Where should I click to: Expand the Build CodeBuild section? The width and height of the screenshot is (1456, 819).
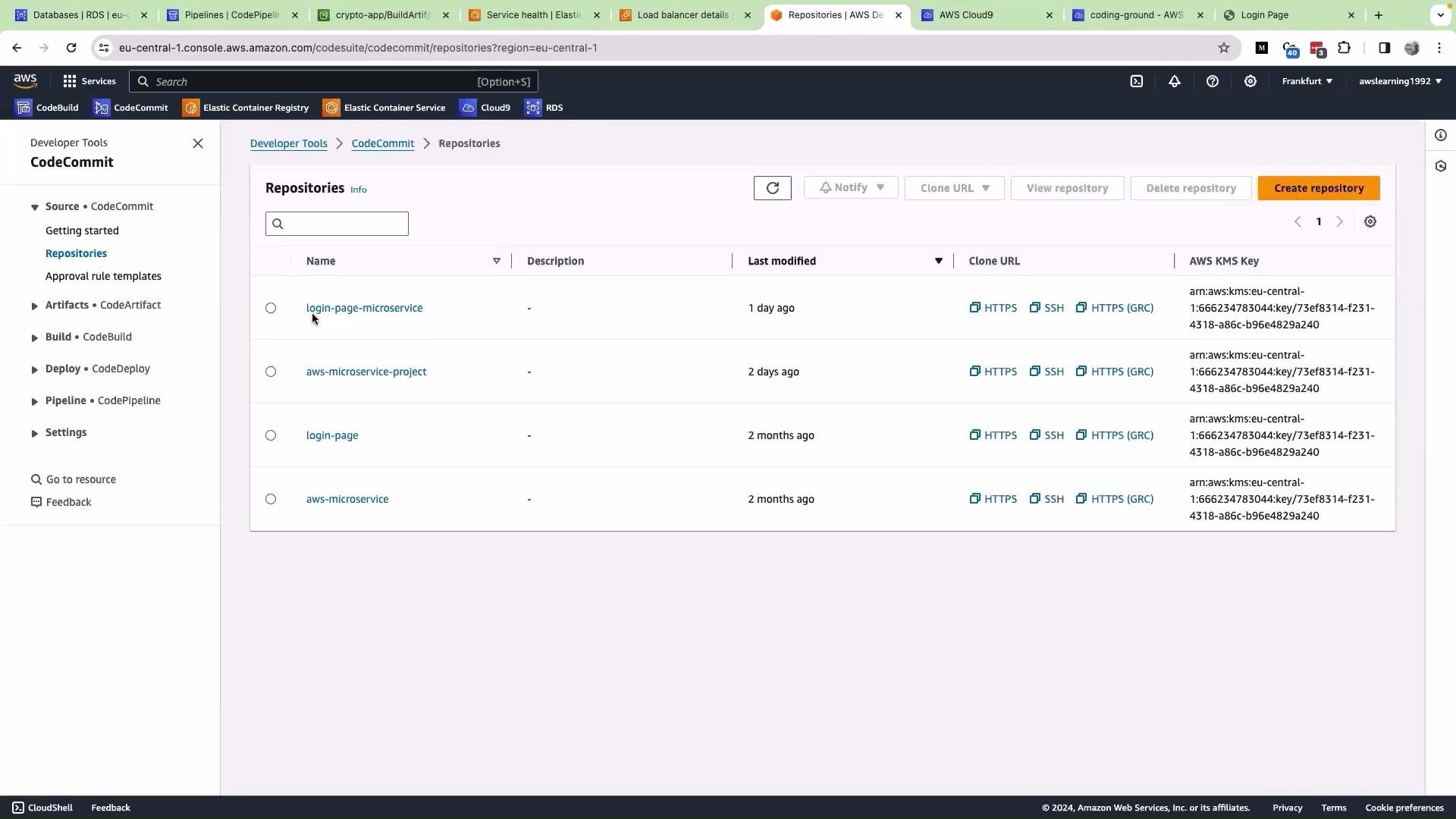click(x=34, y=337)
